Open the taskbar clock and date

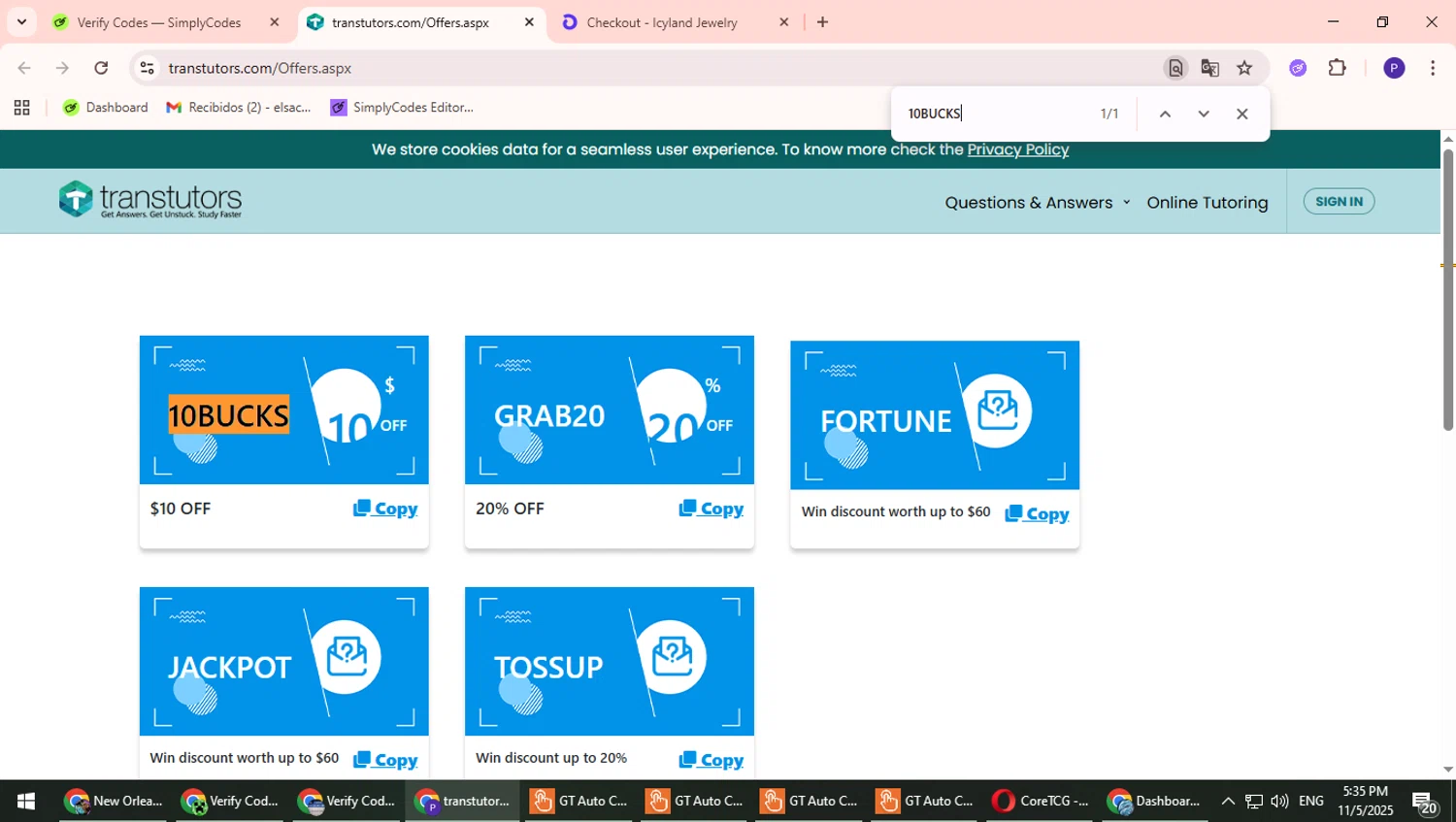click(x=1365, y=802)
